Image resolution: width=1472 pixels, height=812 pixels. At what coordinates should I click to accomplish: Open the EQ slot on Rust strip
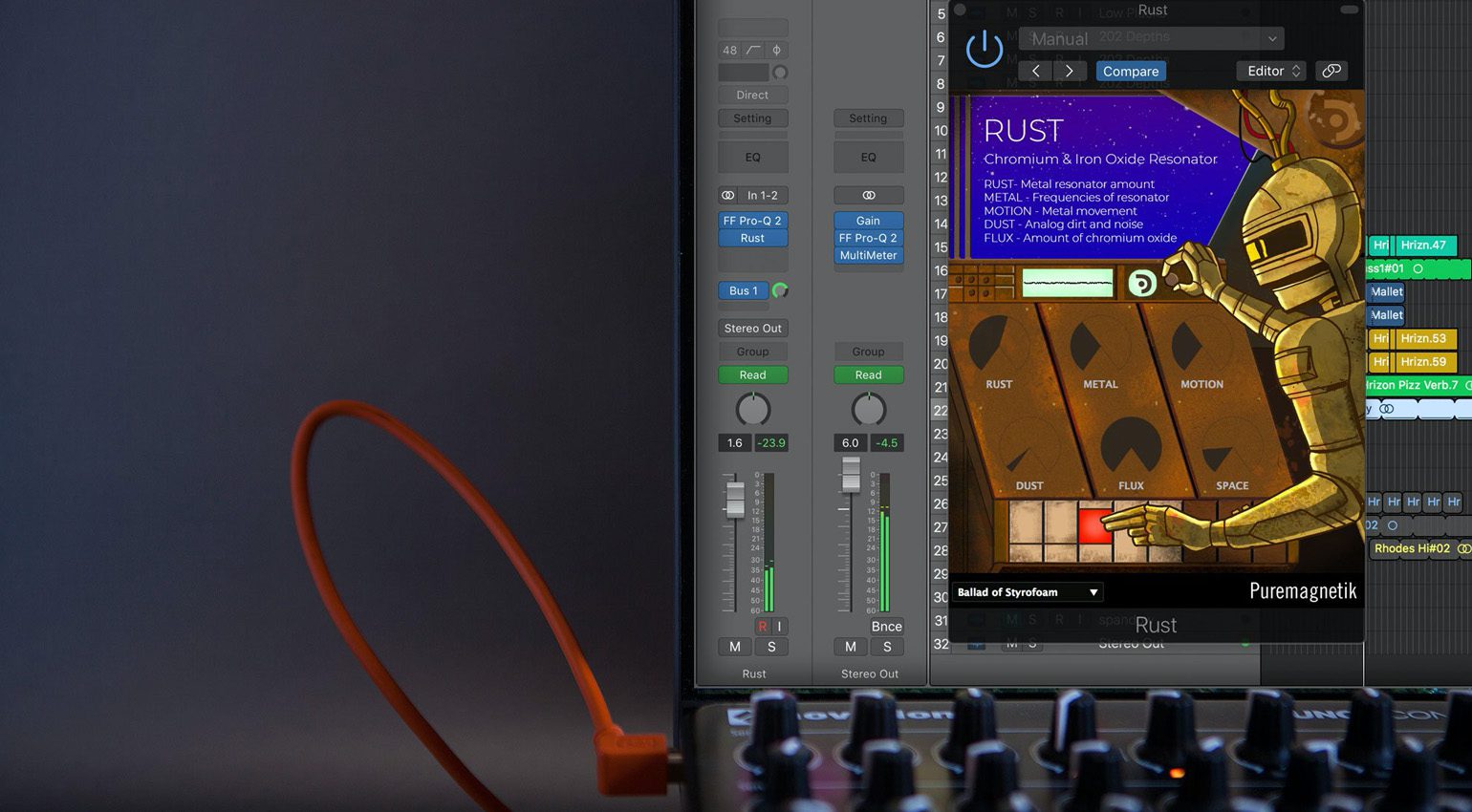(752, 158)
